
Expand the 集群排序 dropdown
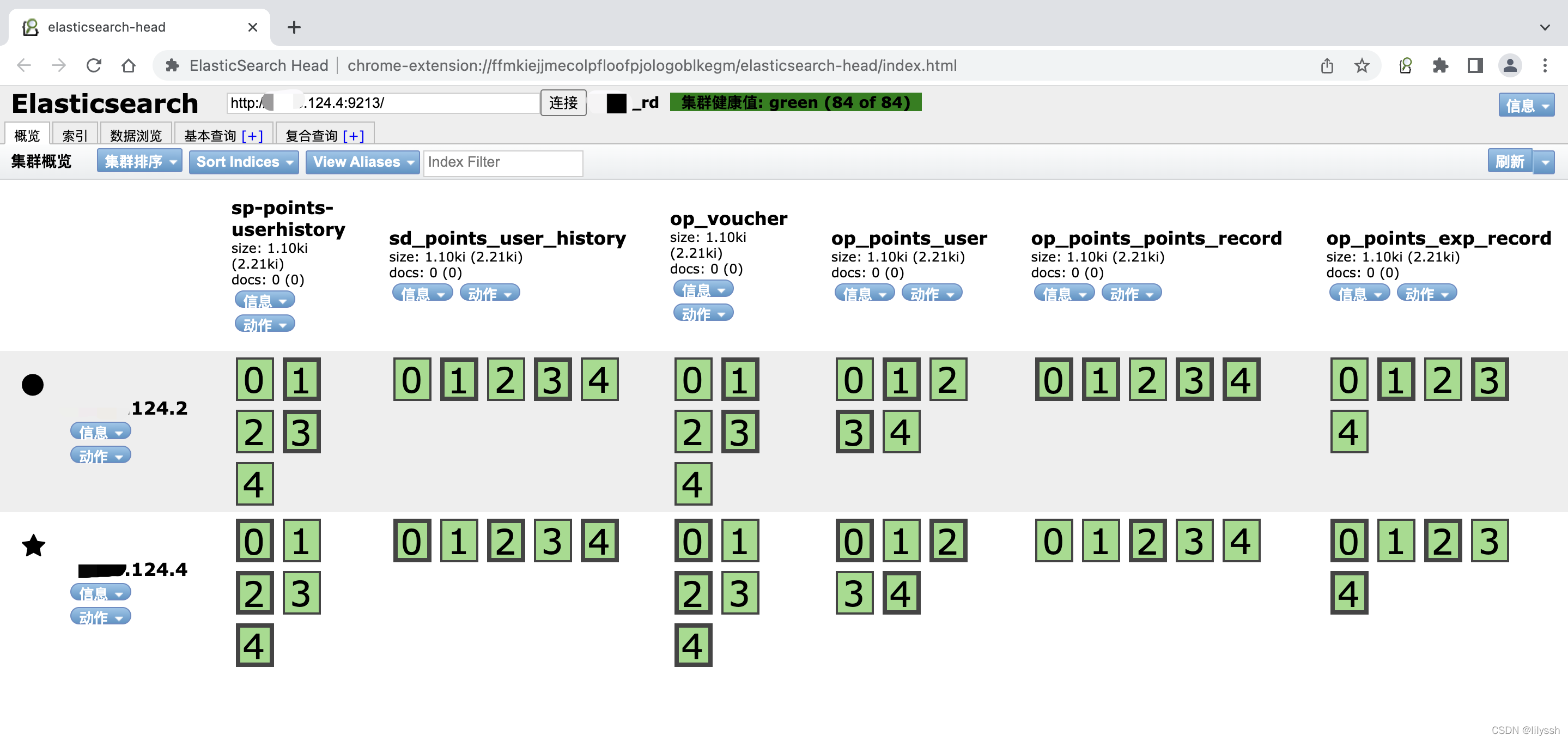click(139, 161)
